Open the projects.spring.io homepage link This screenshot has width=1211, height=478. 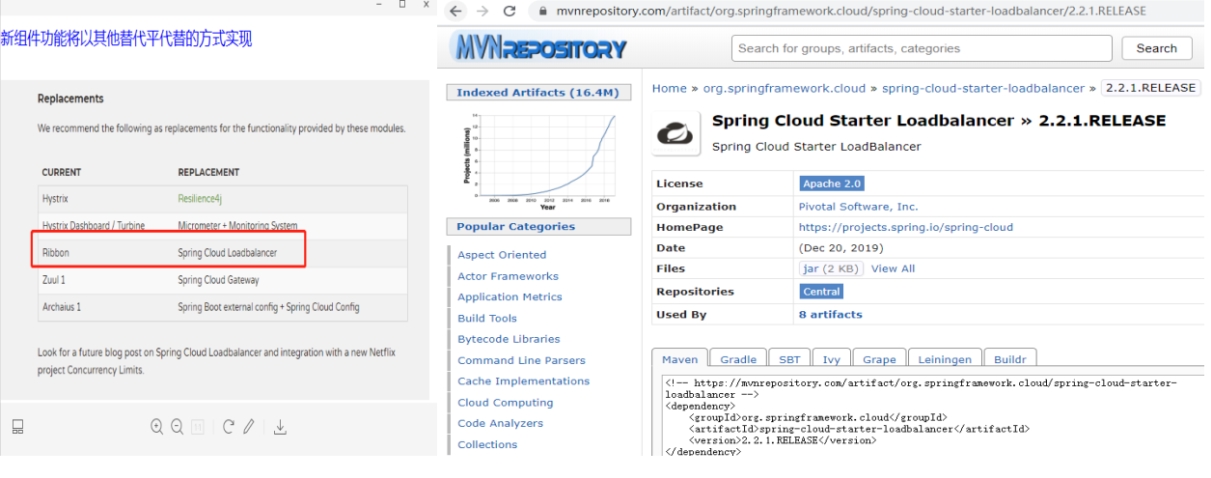click(x=906, y=227)
